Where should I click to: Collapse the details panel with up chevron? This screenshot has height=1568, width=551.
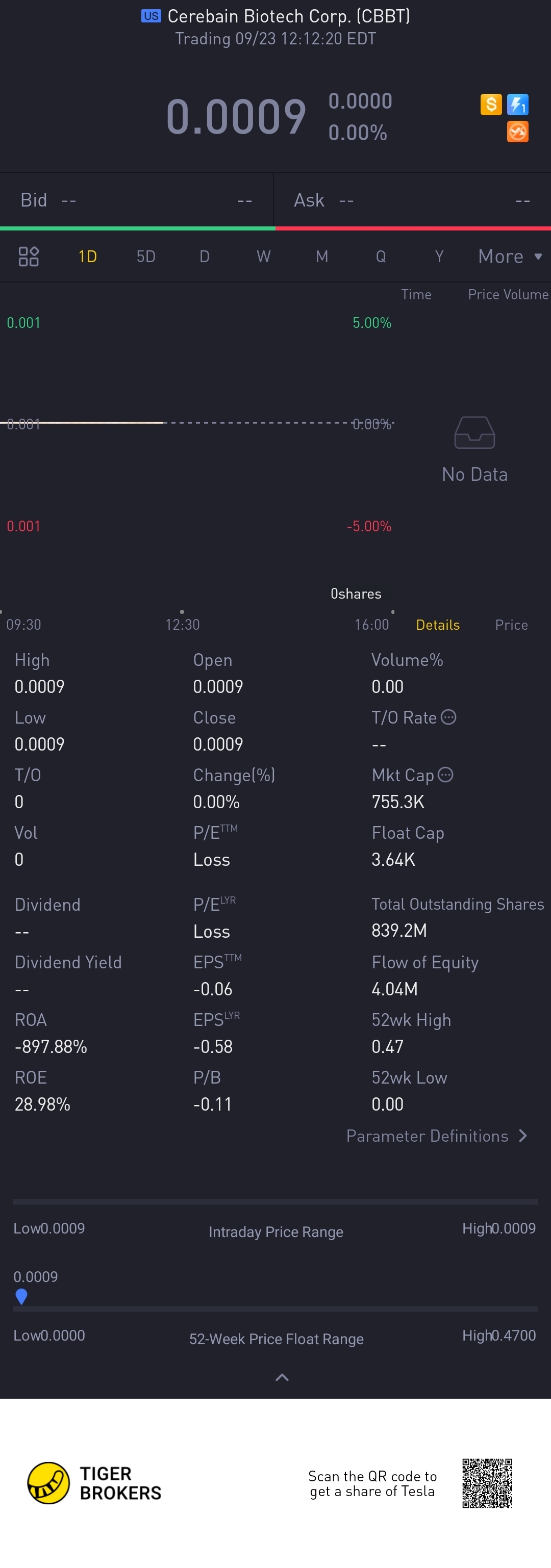coord(282,1377)
